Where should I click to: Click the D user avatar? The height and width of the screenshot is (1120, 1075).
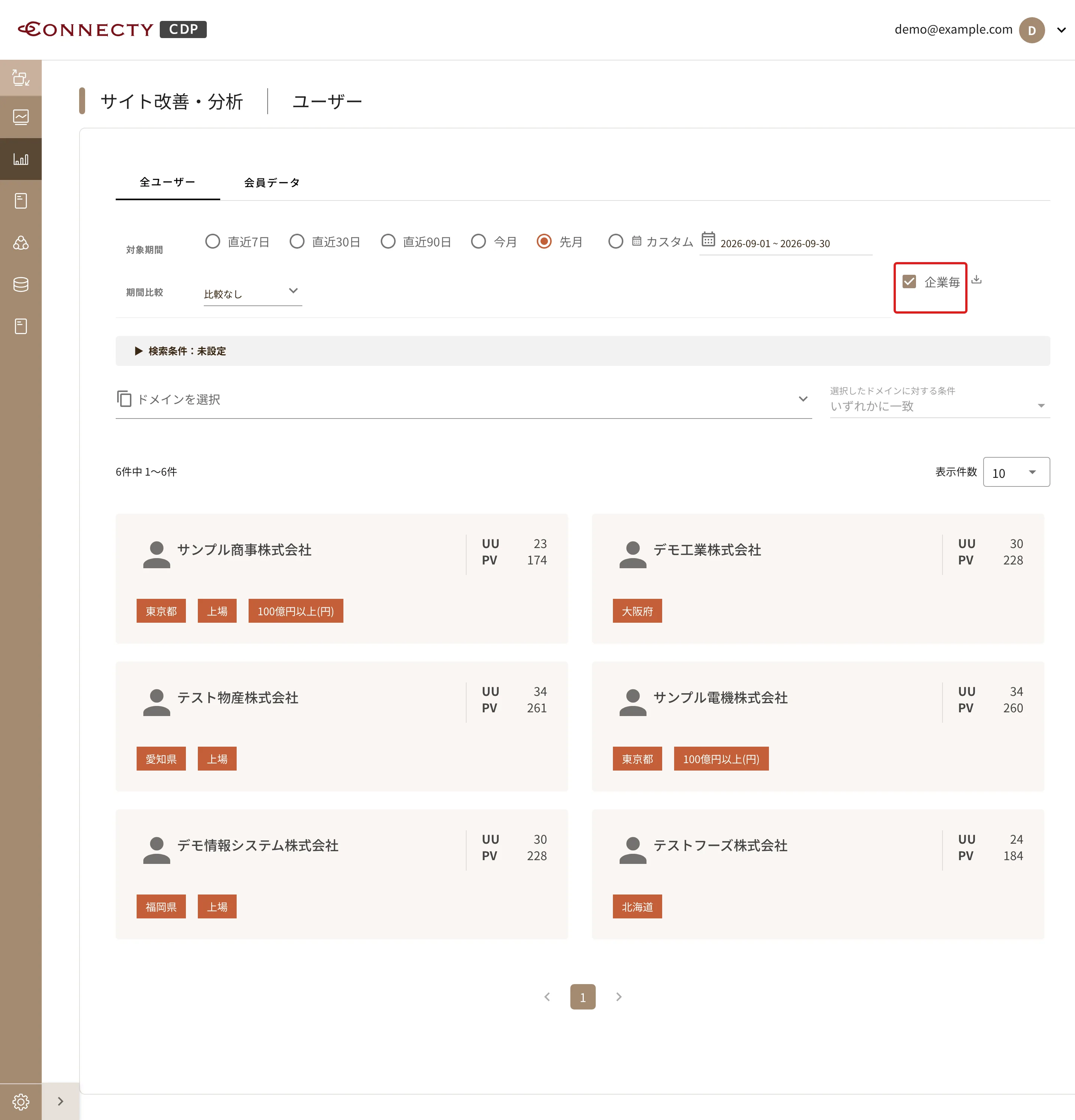(1032, 30)
